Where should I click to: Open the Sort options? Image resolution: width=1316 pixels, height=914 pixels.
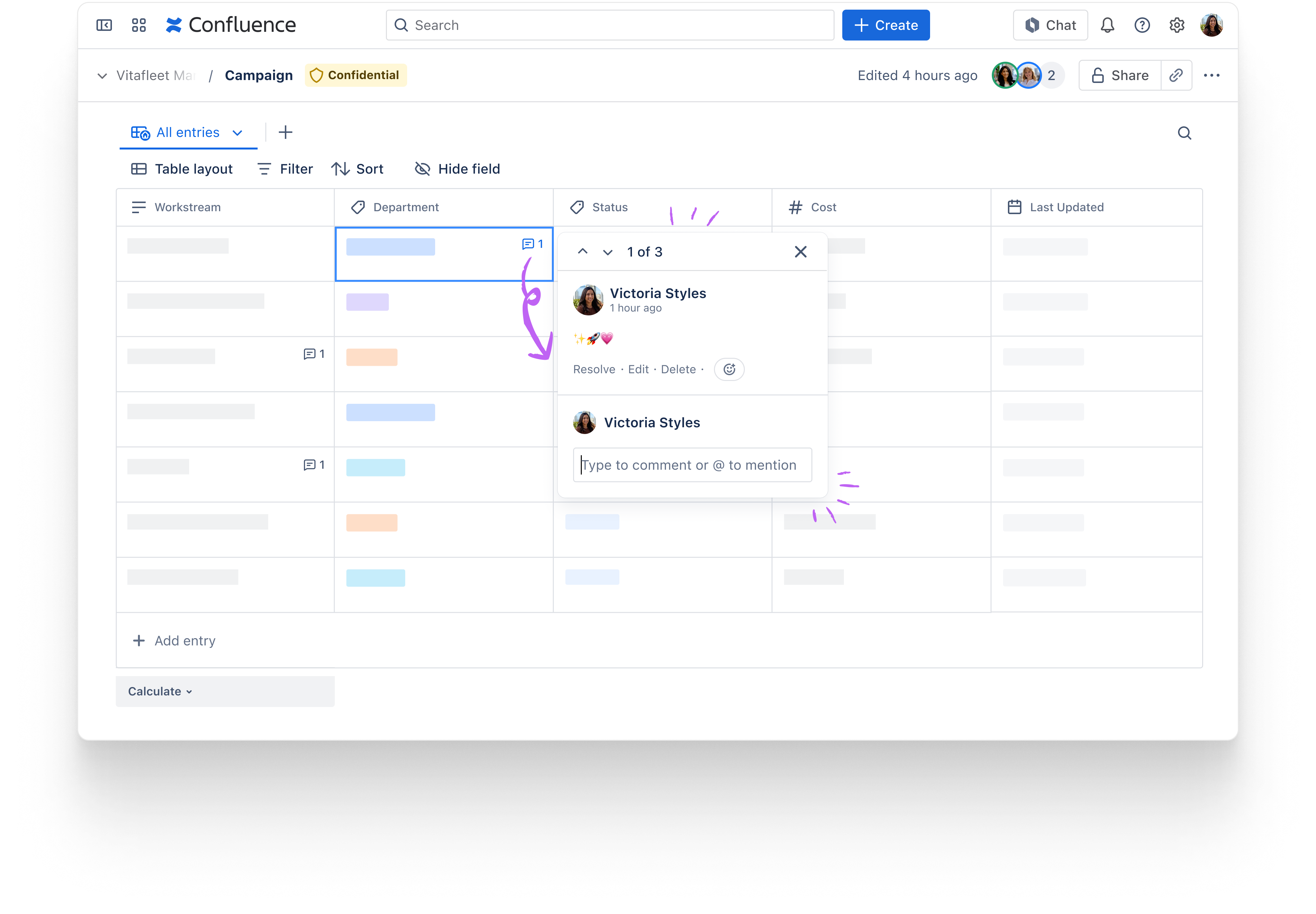(357, 169)
